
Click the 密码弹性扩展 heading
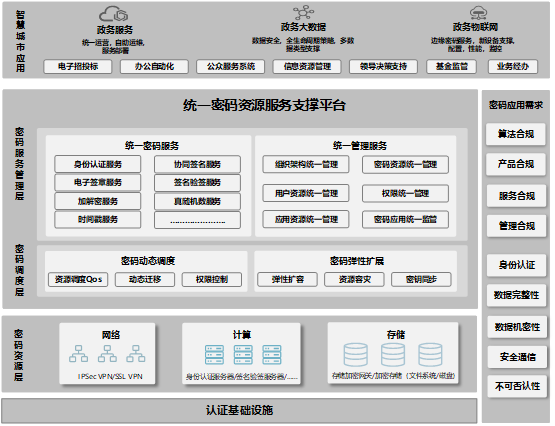[357, 261]
